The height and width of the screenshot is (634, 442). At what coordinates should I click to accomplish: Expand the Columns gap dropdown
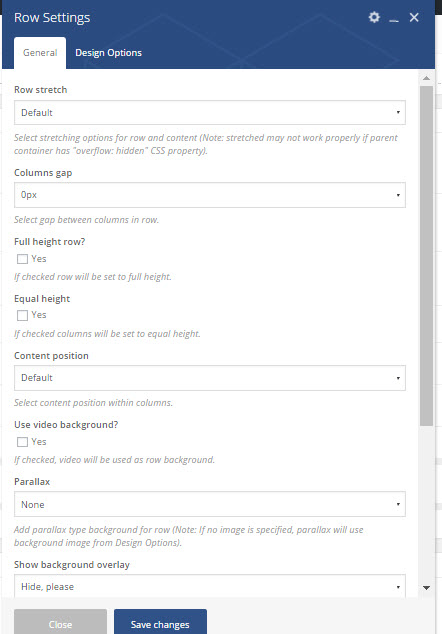(210, 195)
